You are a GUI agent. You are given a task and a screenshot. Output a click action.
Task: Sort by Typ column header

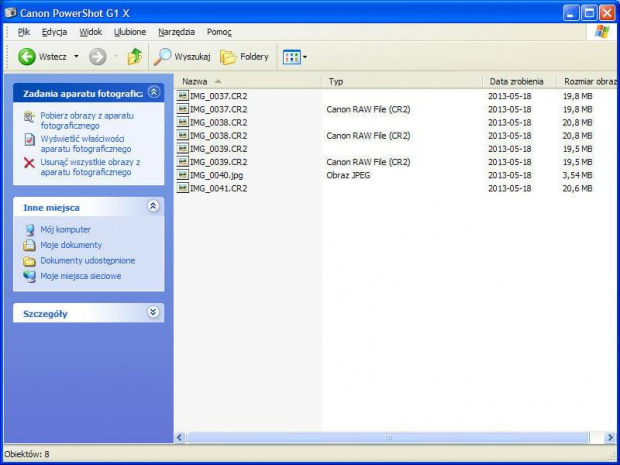(x=402, y=81)
